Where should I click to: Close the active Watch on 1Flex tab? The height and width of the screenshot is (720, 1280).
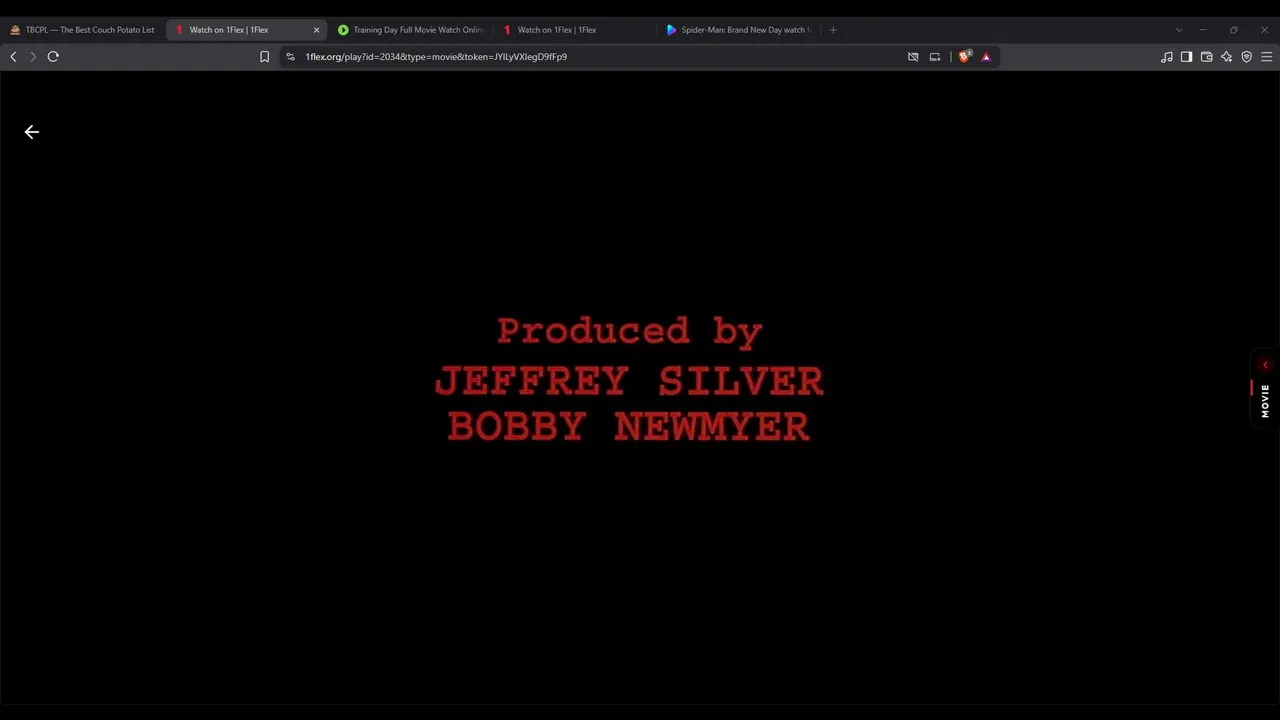tap(316, 30)
